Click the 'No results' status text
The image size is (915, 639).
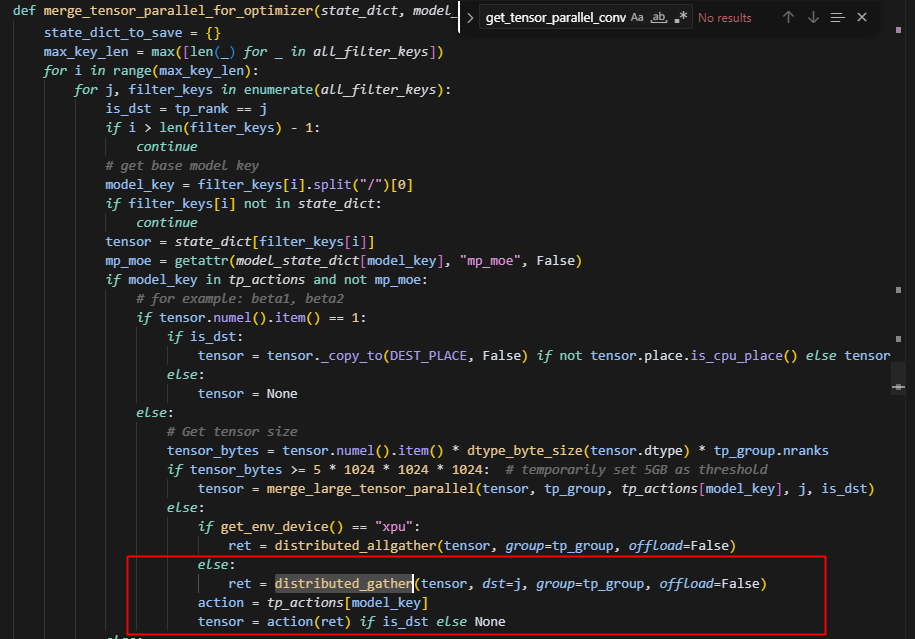coord(725,18)
